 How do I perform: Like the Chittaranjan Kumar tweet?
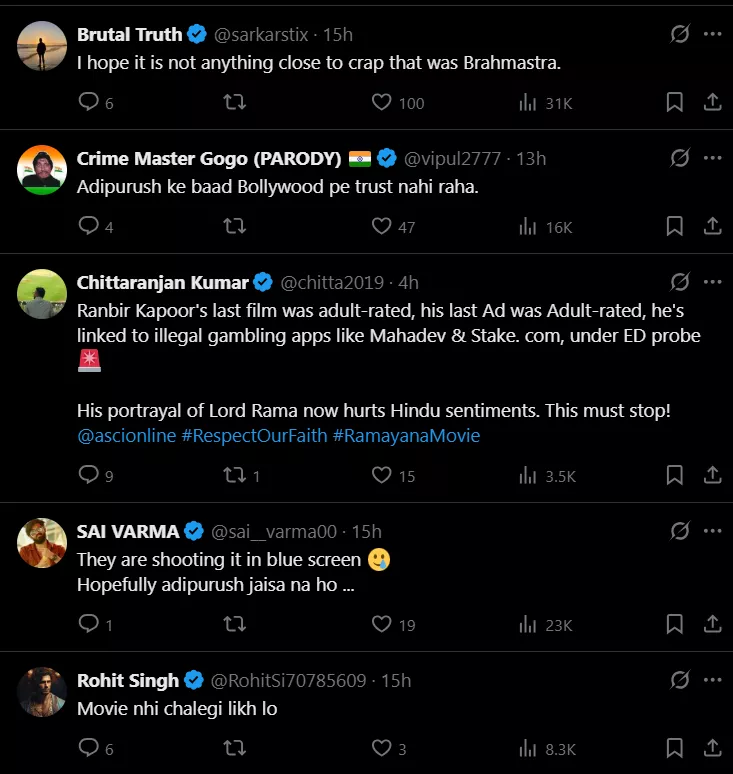click(381, 476)
